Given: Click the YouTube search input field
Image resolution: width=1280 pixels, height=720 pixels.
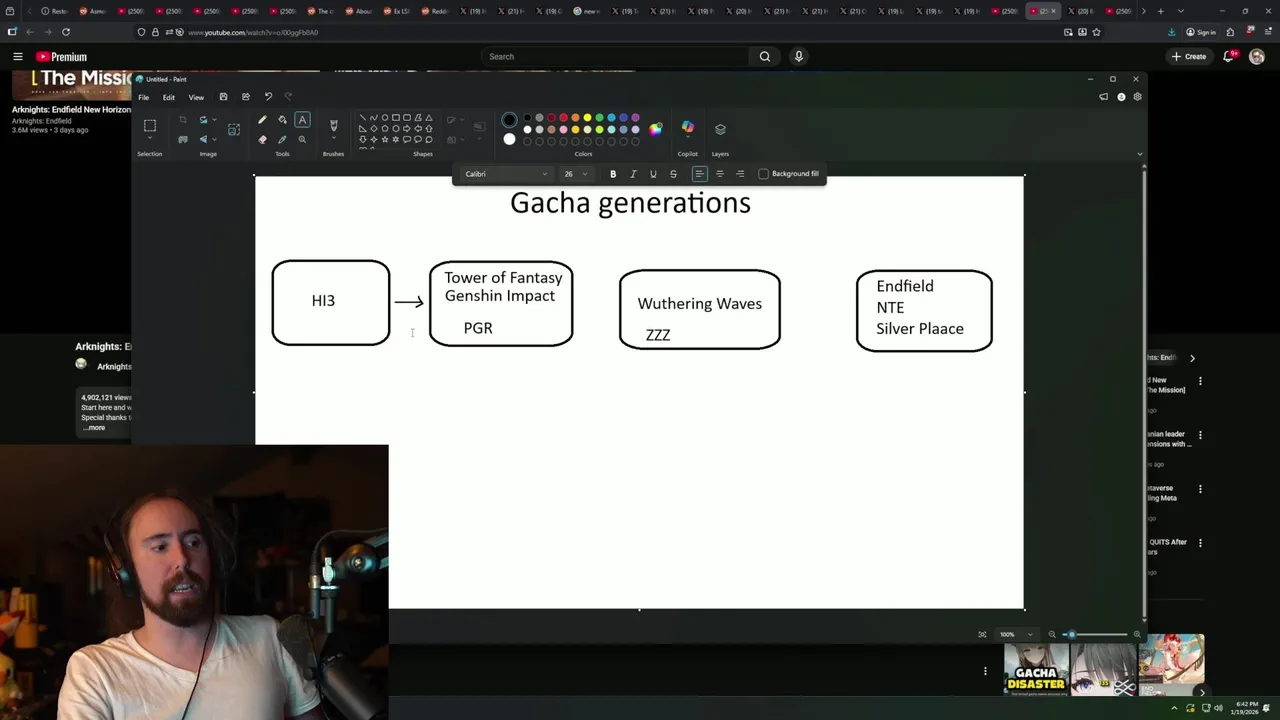Looking at the screenshot, I should [615, 57].
